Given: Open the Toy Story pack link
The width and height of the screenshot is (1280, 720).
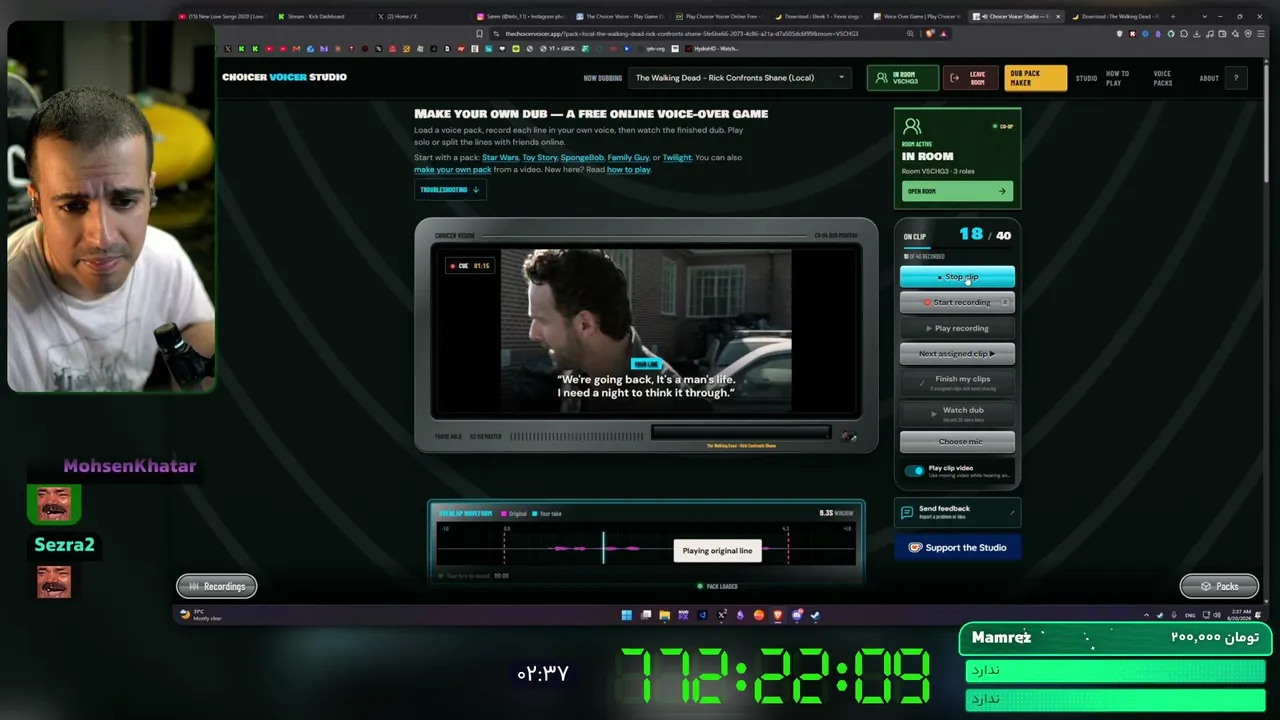Looking at the screenshot, I should [x=540, y=157].
